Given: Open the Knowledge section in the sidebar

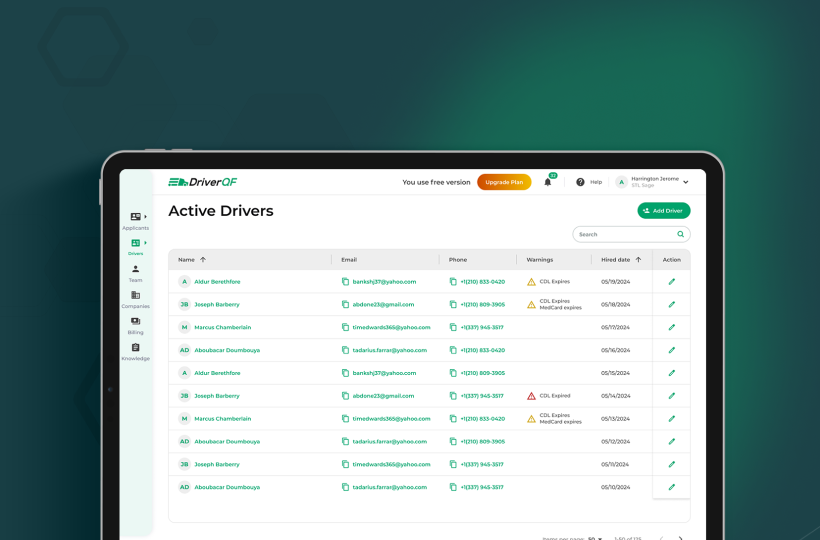Looking at the screenshot, I should [x=135, y=348].
